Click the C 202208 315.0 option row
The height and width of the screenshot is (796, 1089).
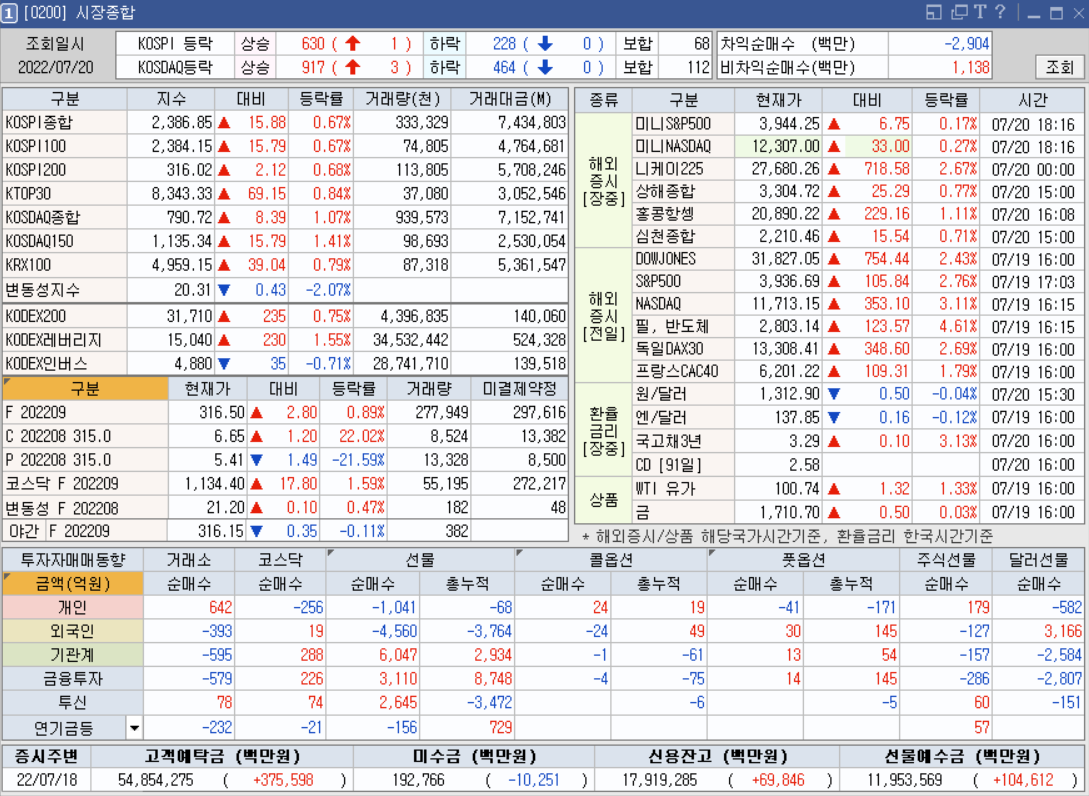pos(85,436)
